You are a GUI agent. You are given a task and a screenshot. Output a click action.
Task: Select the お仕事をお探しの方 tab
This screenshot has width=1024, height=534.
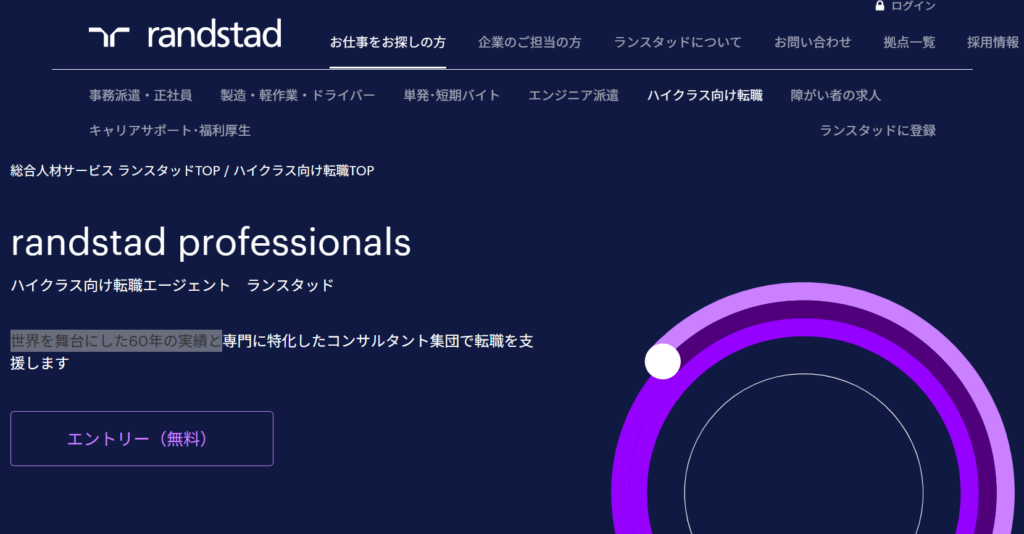(x=388, y=42)
